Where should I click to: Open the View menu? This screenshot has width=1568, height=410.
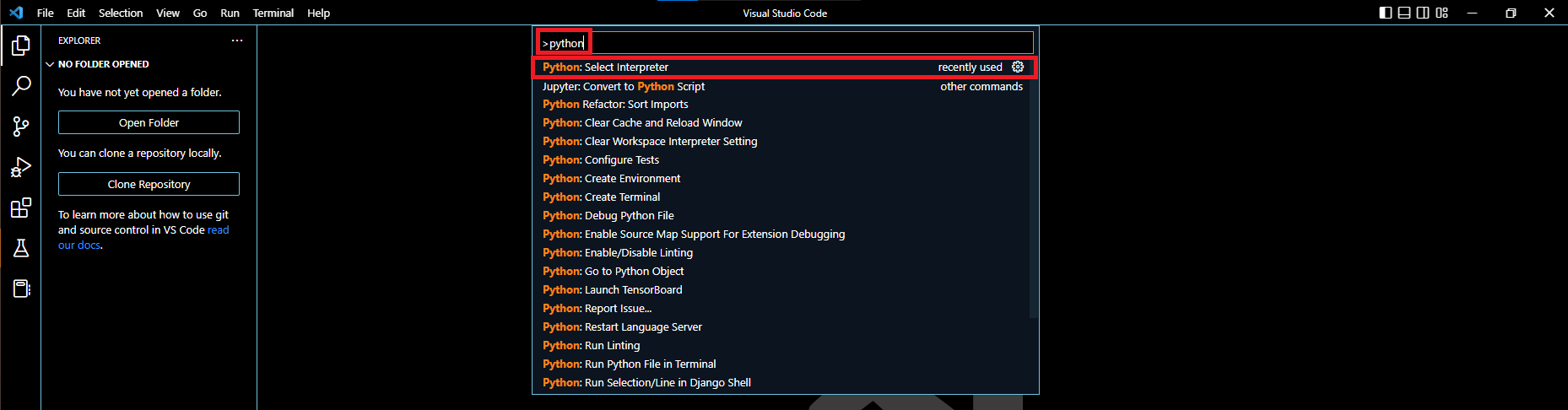(168, 13)
